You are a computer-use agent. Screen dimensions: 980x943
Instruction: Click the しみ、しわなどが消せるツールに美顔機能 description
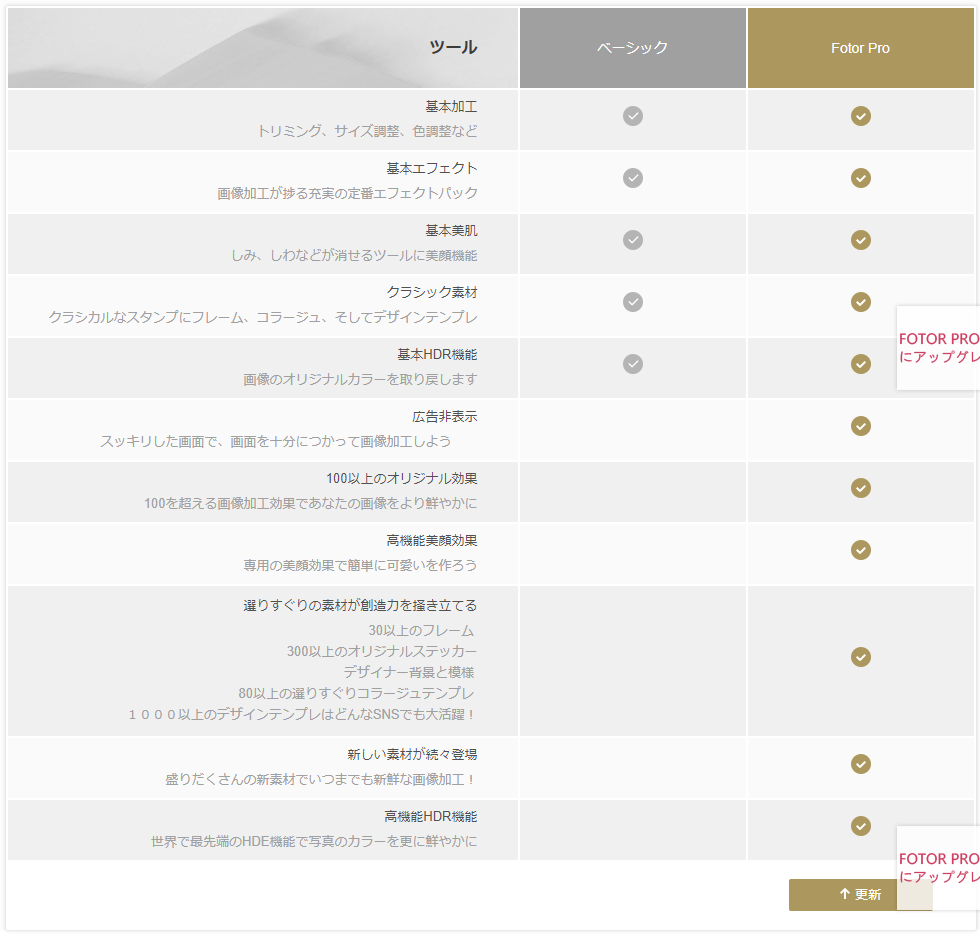click(x=354, y=255)
